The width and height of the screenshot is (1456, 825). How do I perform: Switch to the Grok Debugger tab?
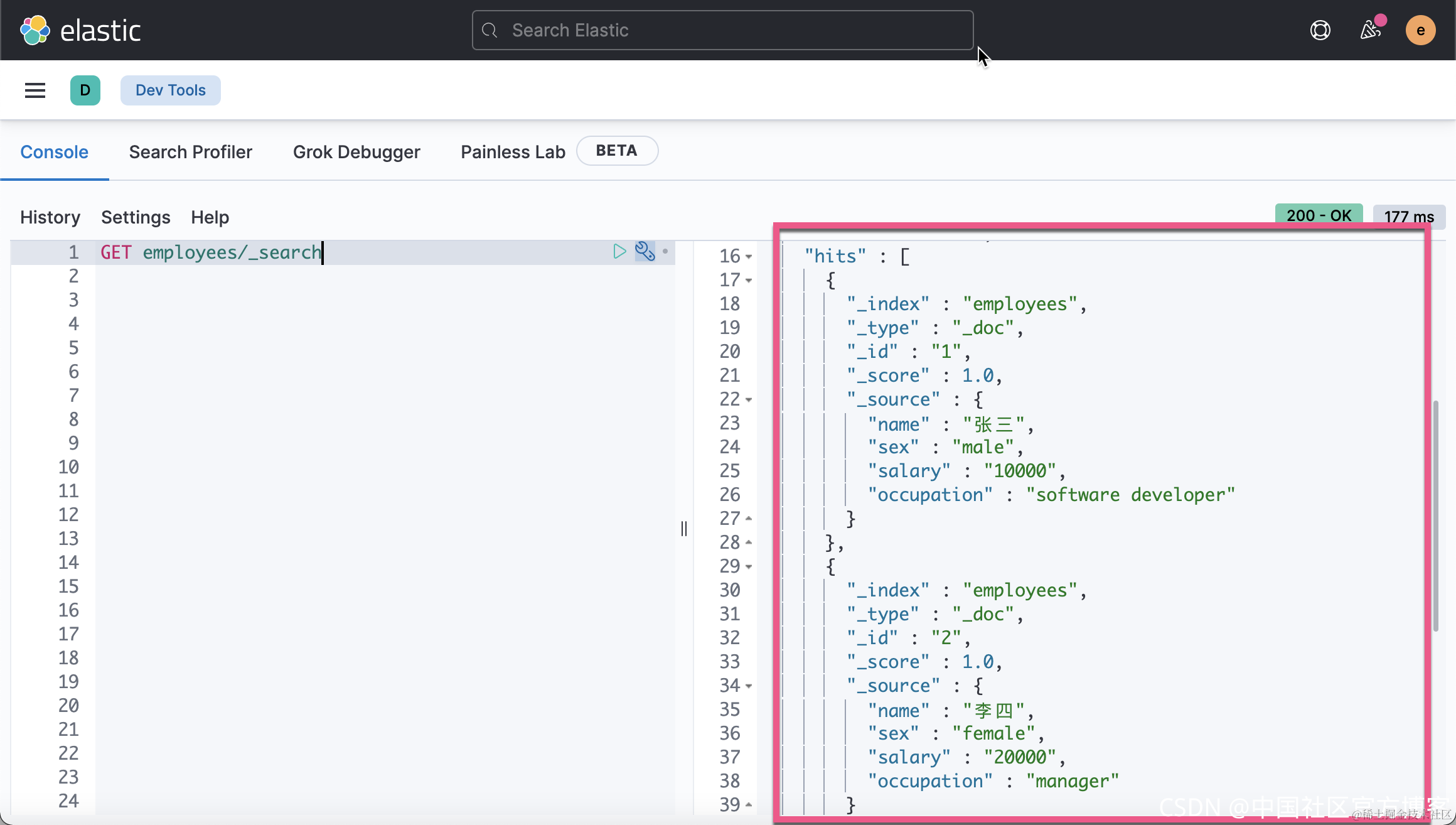point(356,152)
